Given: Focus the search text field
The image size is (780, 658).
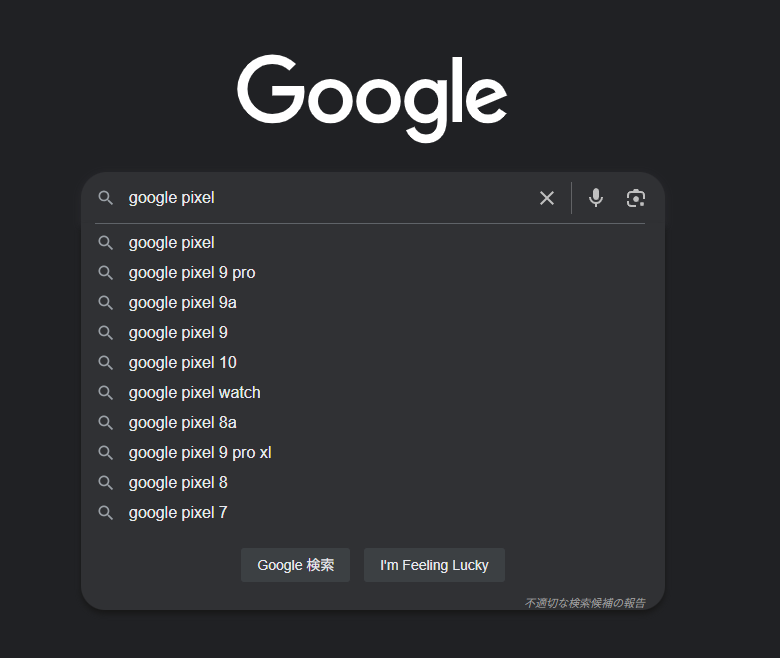Looking at the screenshot, I should 328,198.
